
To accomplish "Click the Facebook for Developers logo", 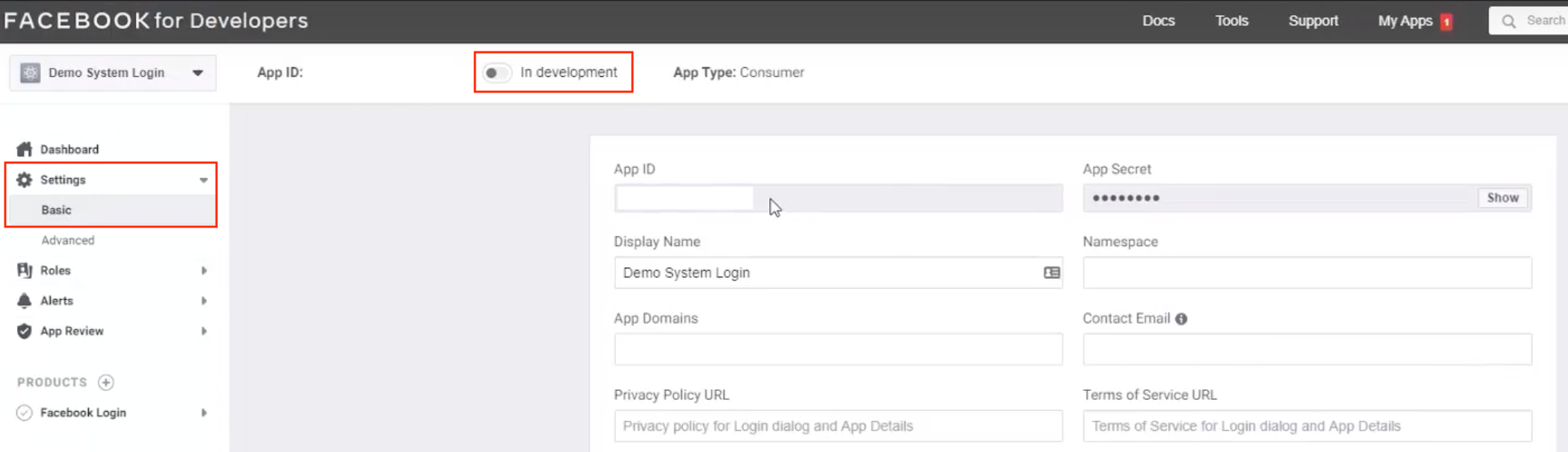I will coord(156,20).
